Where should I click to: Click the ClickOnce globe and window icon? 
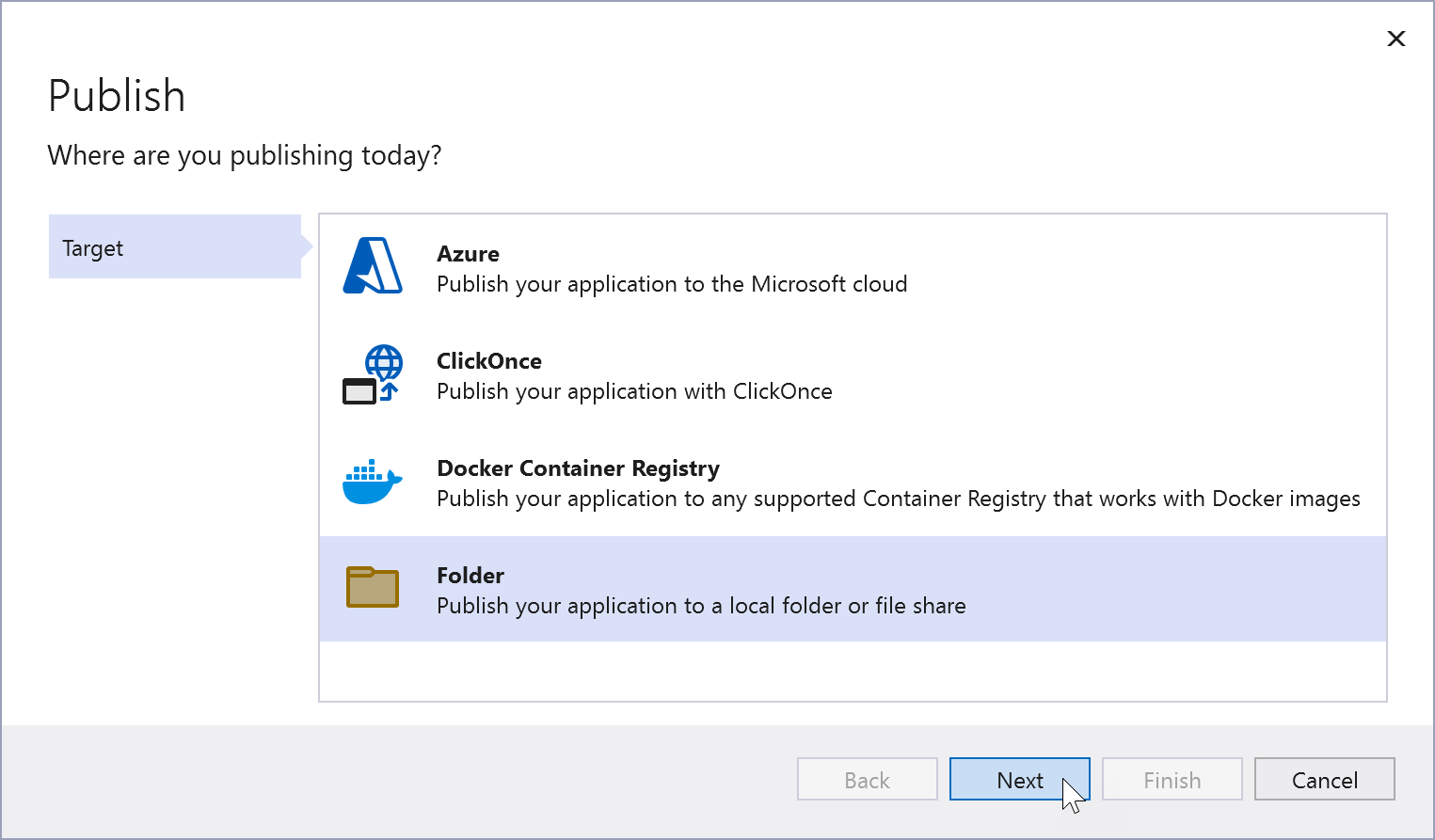point(373,374)
